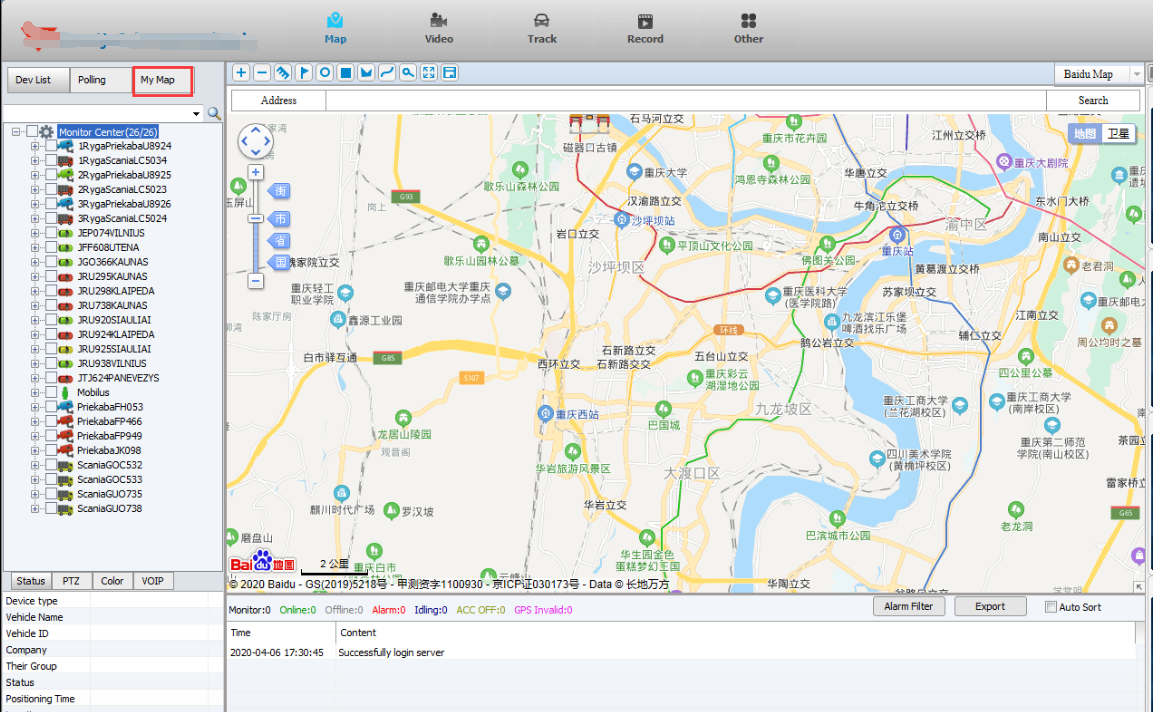Open the Other module in the top bar

click(749, 28)
